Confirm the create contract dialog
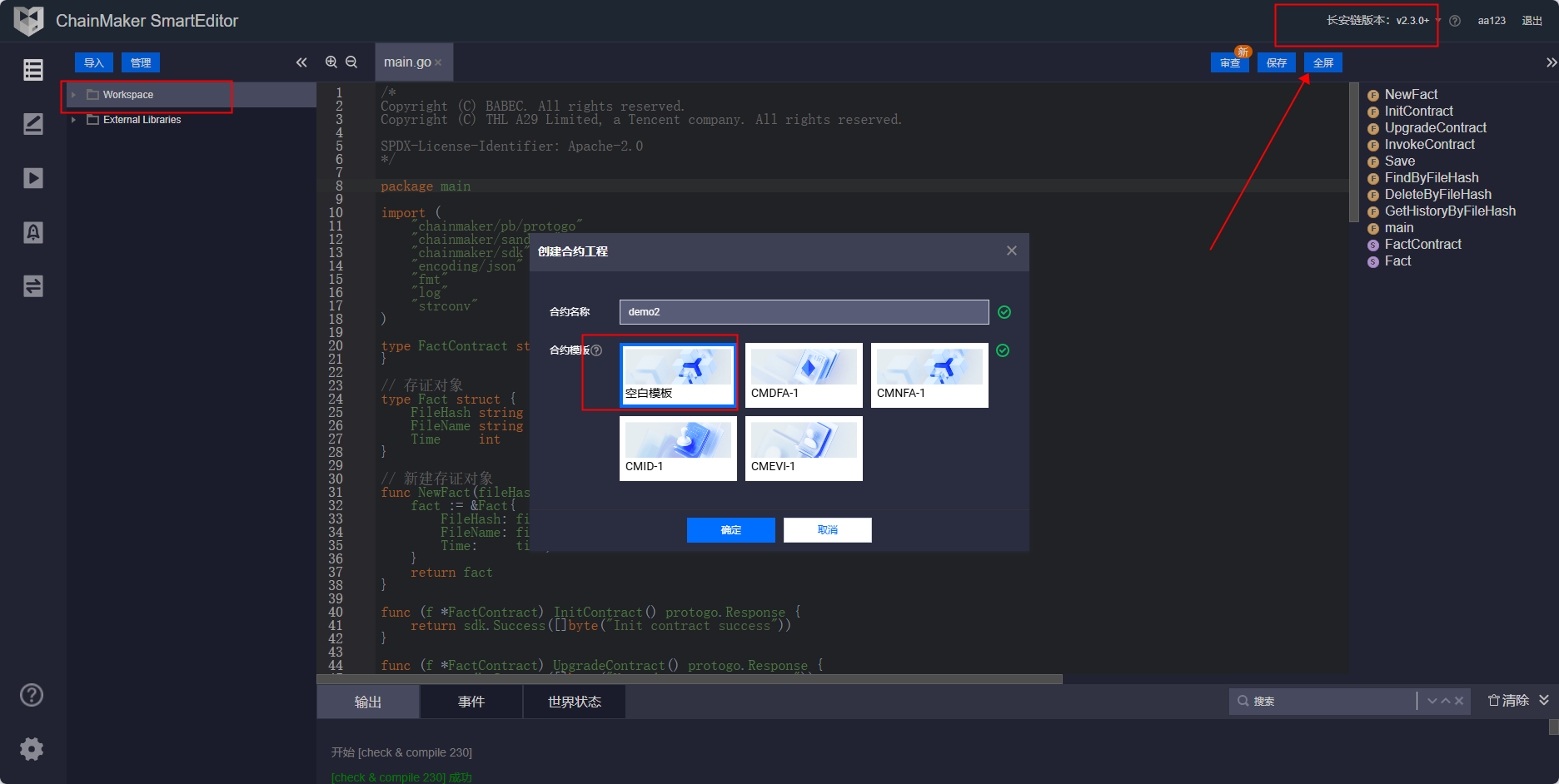Image resolution: width=1559 pixels, height=784 pixels. click(731, 530)
